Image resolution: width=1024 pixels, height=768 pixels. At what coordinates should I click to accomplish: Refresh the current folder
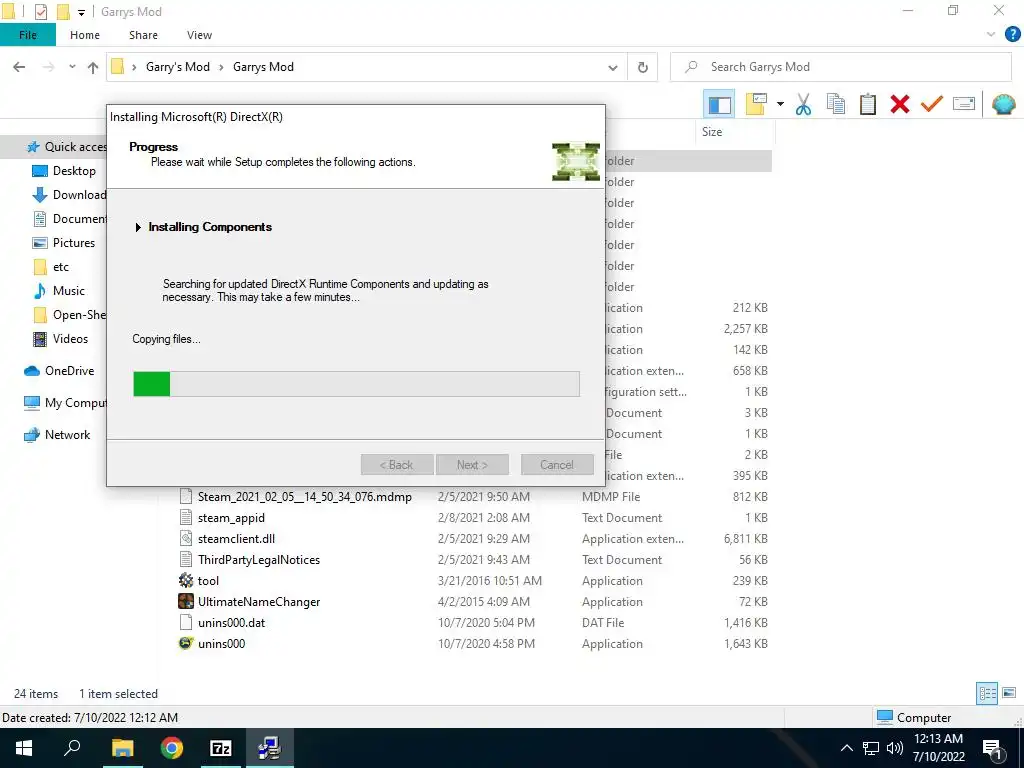[643, 67]
